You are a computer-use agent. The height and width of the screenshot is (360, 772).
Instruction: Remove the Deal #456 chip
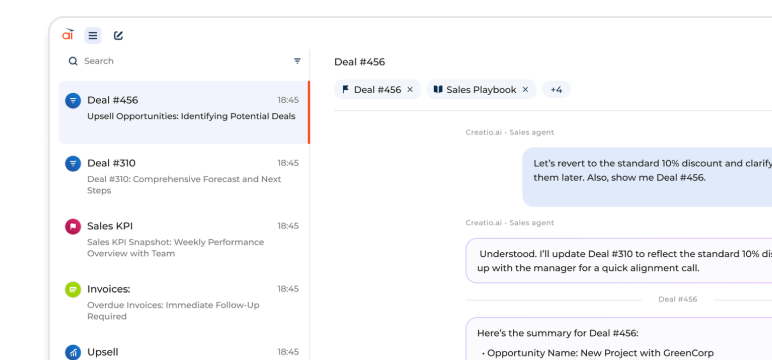410,90
